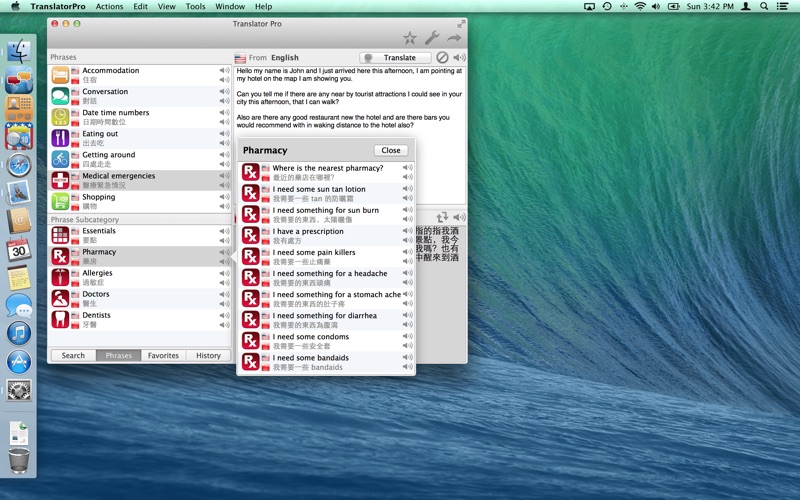Choose the Doctors subcategory
This screenshot has width=800, height=500.
click(96, 294)
